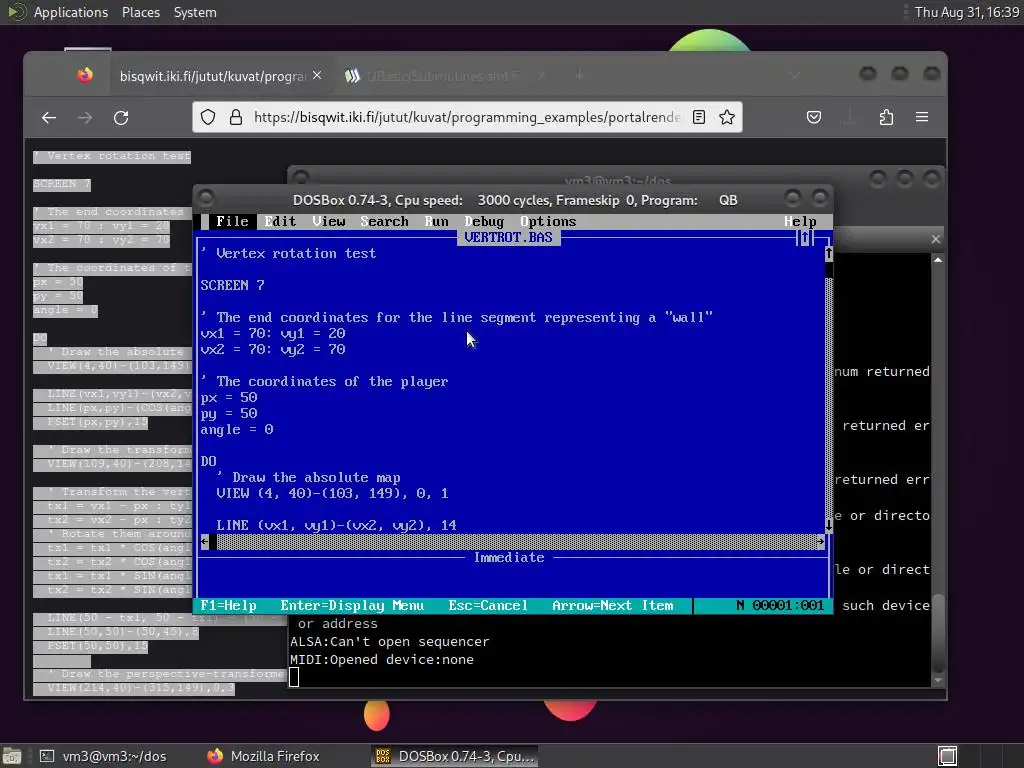Switch to DOSBox 0.74-3 taskbar button
The height and width of the screenshot is (768, 1024).
pos(455,756)
